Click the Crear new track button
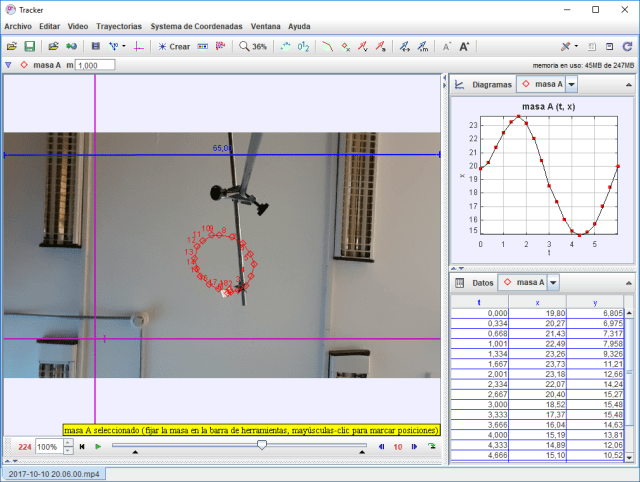 (173, 46)
